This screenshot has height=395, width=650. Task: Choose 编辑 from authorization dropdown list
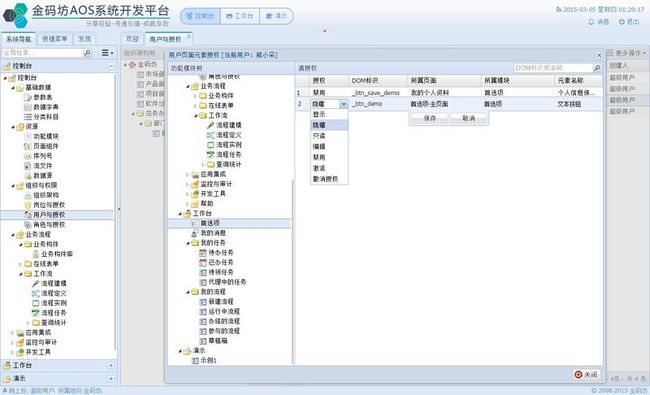pyautogui.click(x=329, y=147)
